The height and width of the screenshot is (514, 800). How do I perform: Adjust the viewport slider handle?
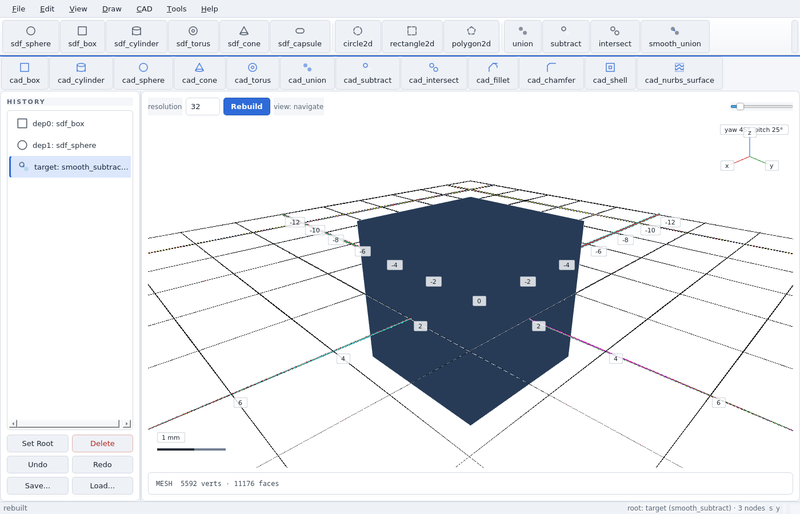click(x=740, y=106)
